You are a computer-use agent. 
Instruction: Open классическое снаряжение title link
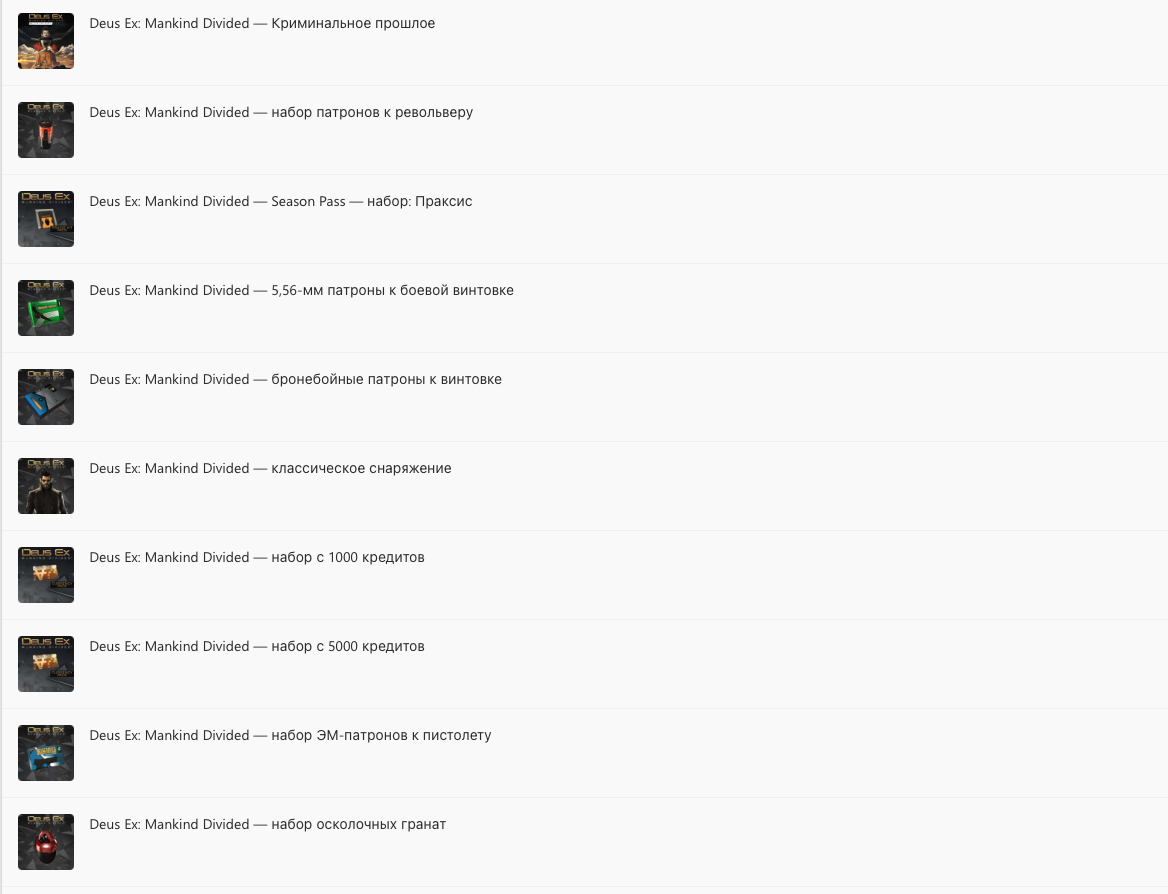point(270,469)
